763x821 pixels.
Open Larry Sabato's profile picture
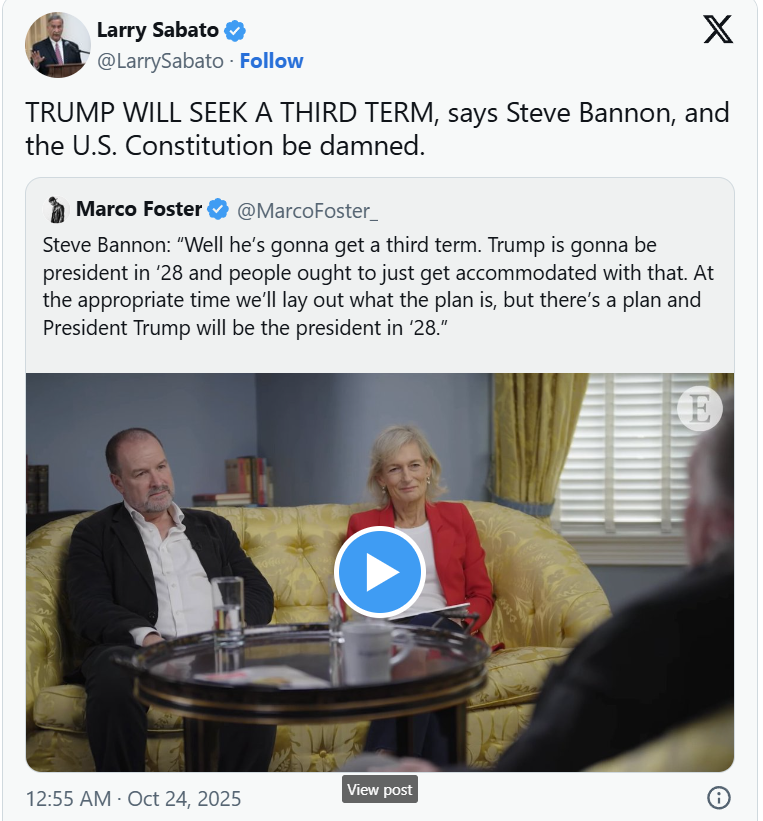tap(58, 45)
